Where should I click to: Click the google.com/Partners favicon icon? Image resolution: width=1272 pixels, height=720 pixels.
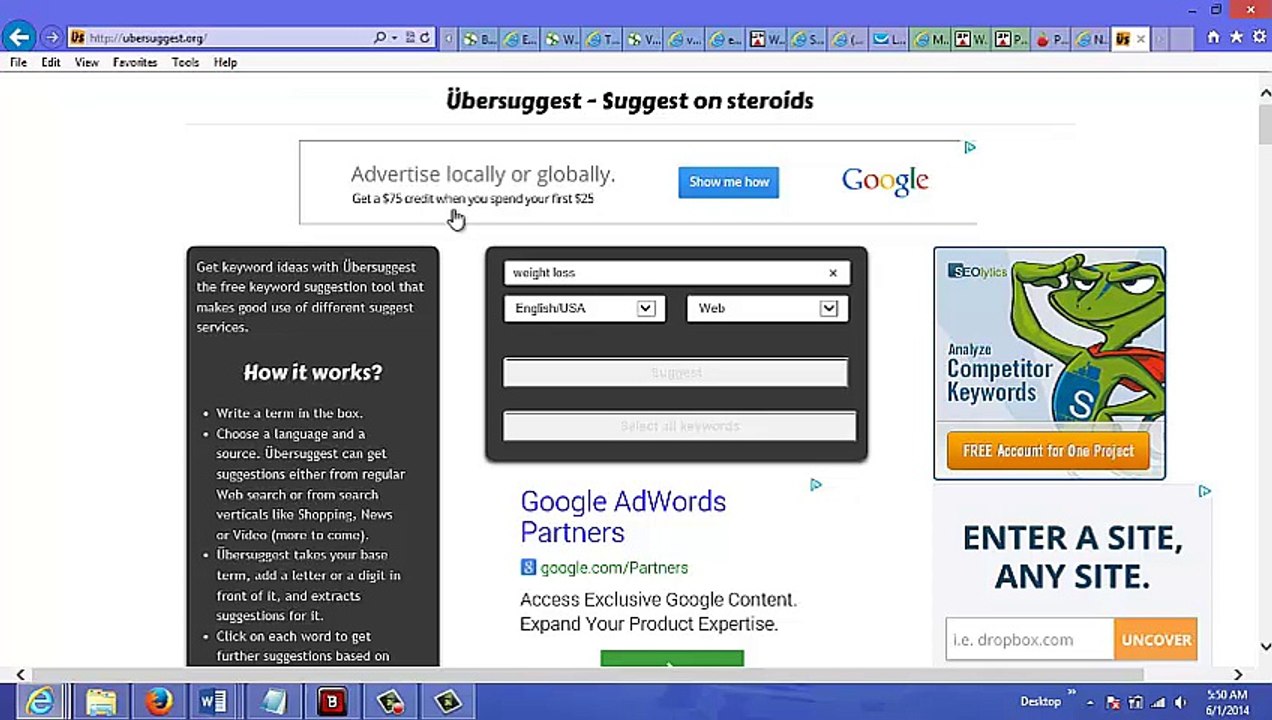[x=528, y=568]
